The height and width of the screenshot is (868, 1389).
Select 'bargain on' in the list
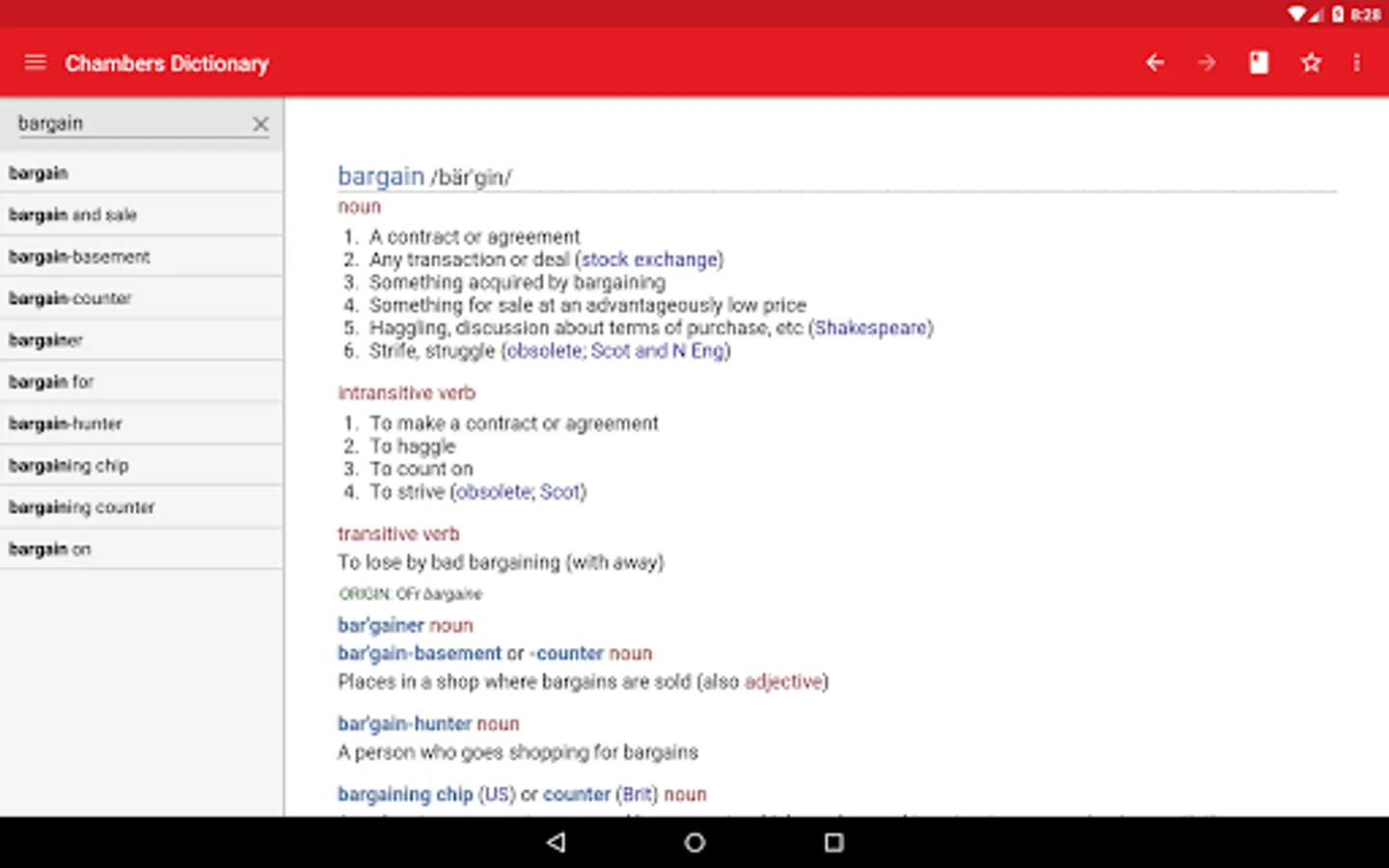[x=142, y=549]
